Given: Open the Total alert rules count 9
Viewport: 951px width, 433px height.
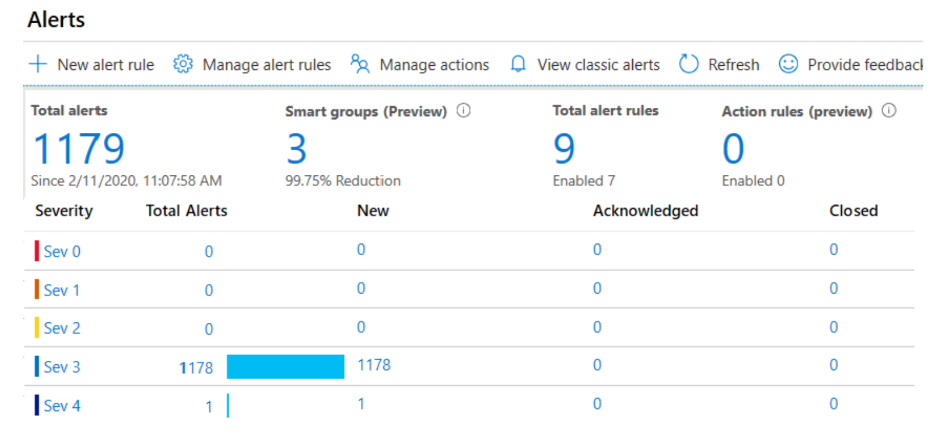Looking at the screenshot, I should tap(564, 150).
